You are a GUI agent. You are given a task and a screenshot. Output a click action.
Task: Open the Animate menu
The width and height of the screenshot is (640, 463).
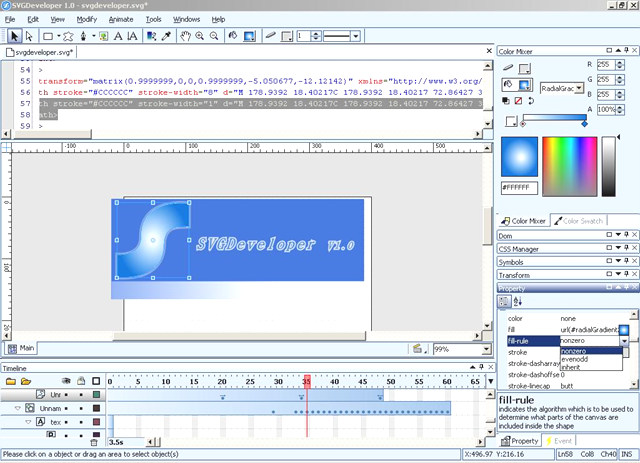(x=121, y=19)
